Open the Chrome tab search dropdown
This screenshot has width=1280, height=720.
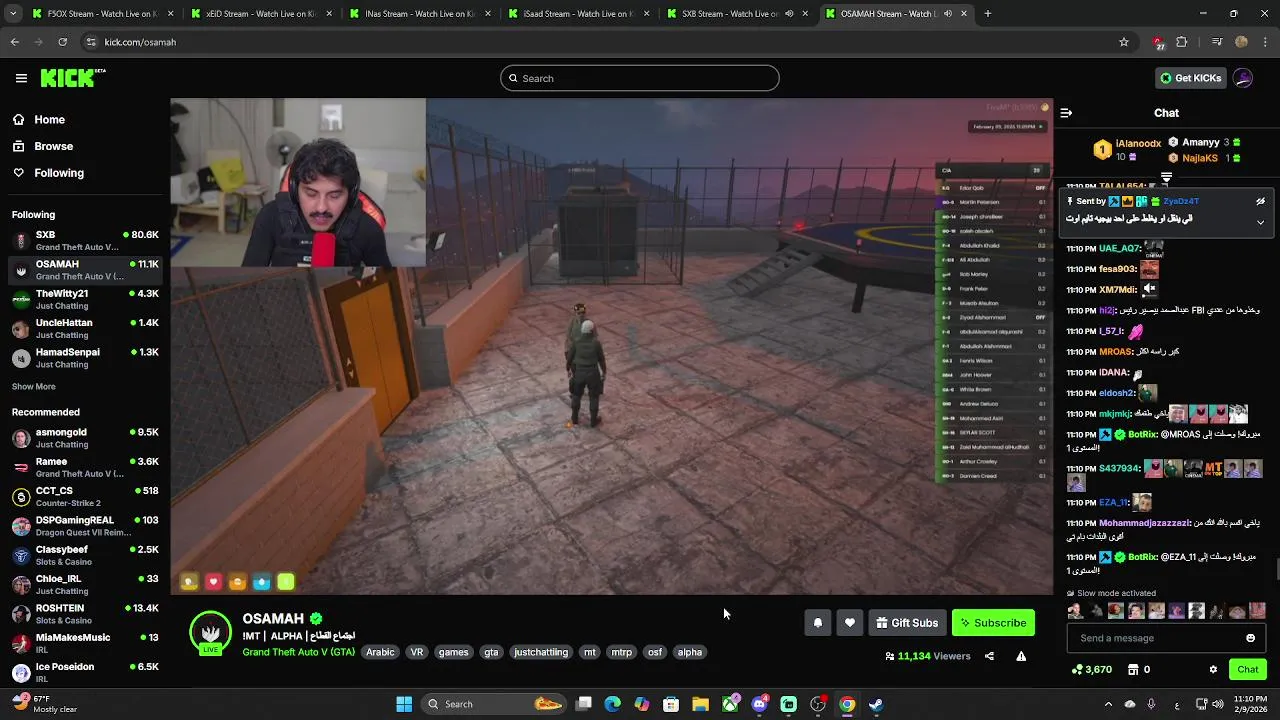point(15,14)
